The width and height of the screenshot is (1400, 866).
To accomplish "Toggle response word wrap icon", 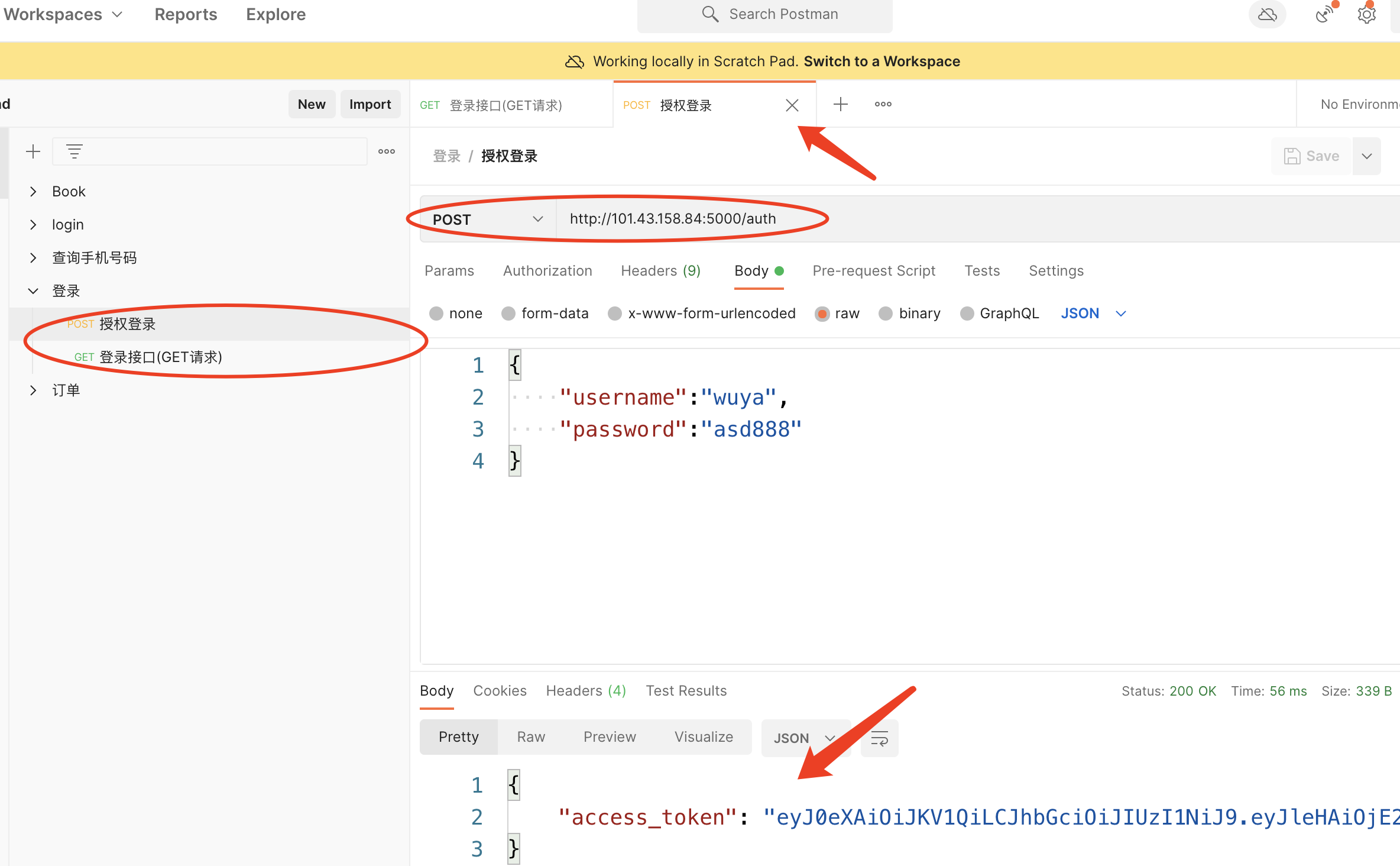I will (x=879, y=738).
